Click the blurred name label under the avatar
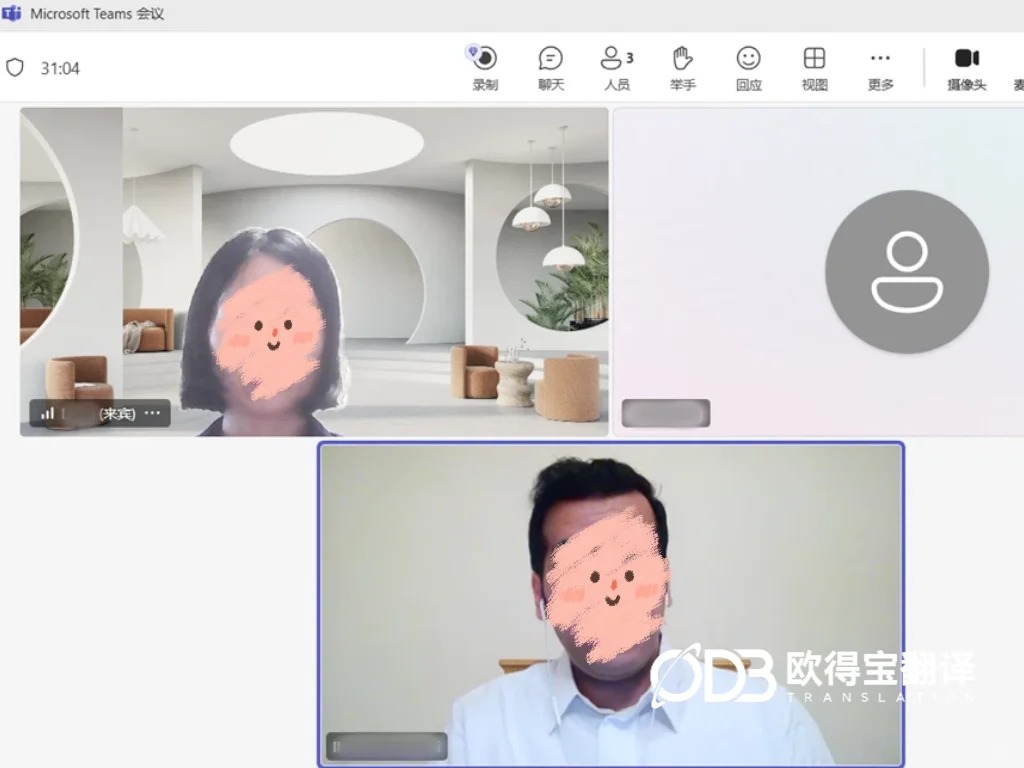Viewport: 1024px width, 768px height. point(665,413)
